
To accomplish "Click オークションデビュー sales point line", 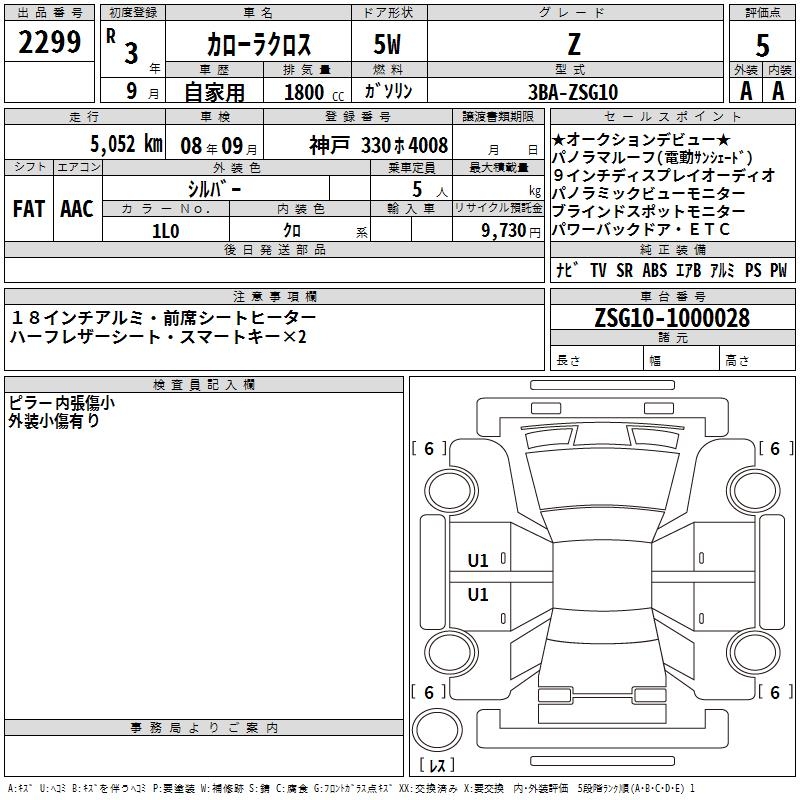I will [x=641, y=139].
